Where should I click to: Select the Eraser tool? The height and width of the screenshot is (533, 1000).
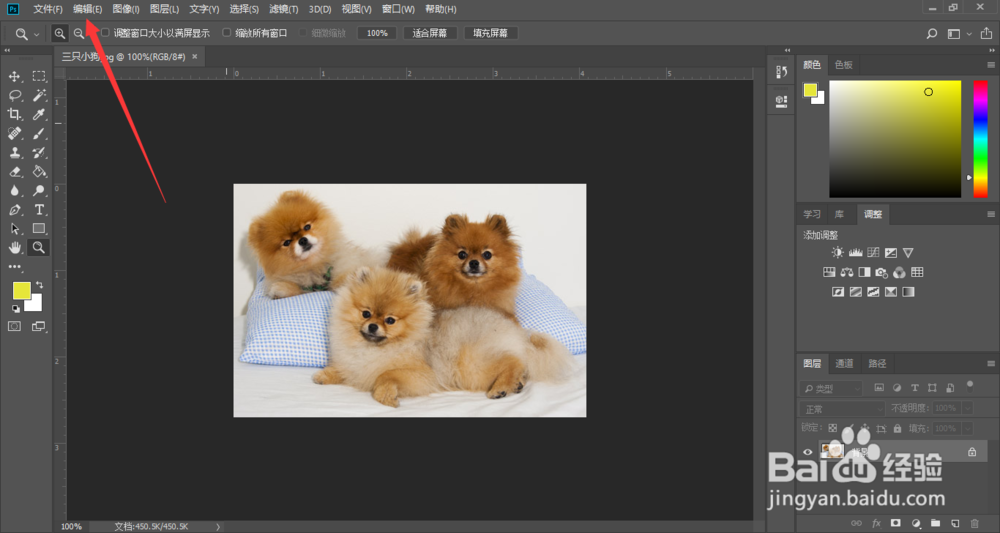[x=14, y=172]
